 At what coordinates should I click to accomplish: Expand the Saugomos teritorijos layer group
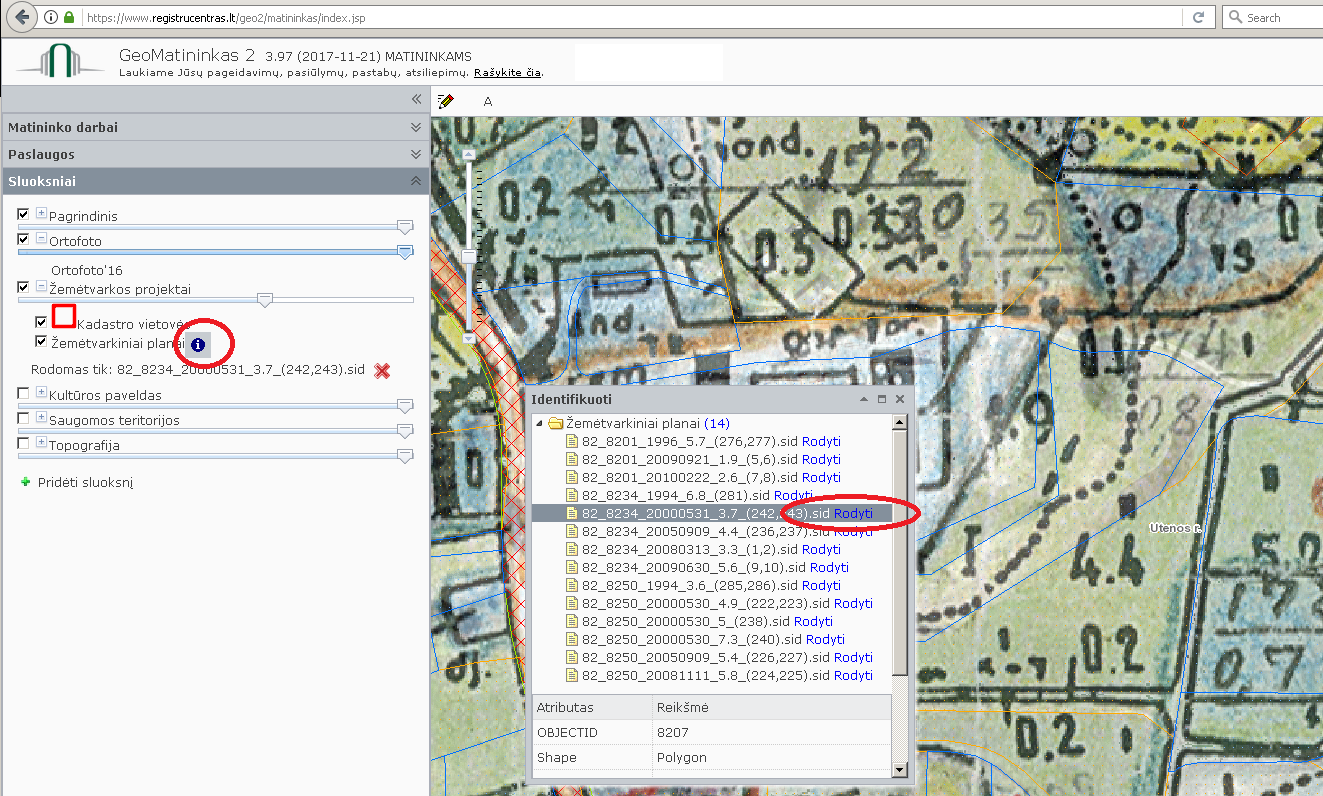(x=41, y=418)
